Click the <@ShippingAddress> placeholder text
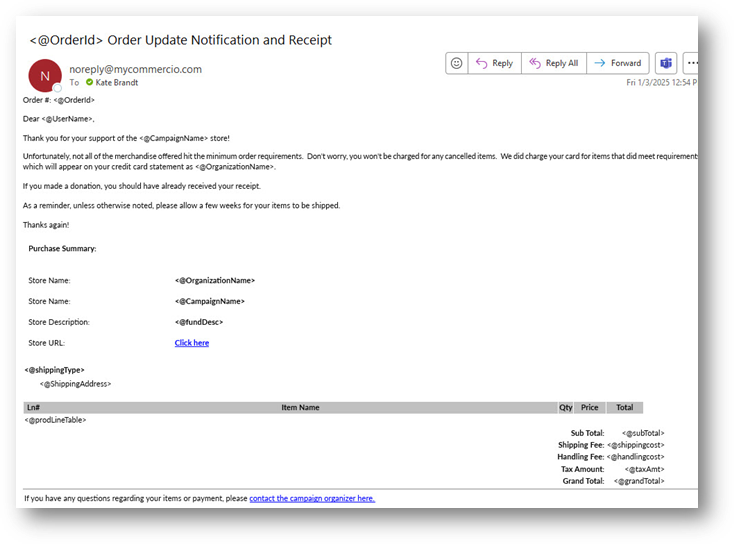Viewport: 734px width, 544px height. click(x=75, y=384)
